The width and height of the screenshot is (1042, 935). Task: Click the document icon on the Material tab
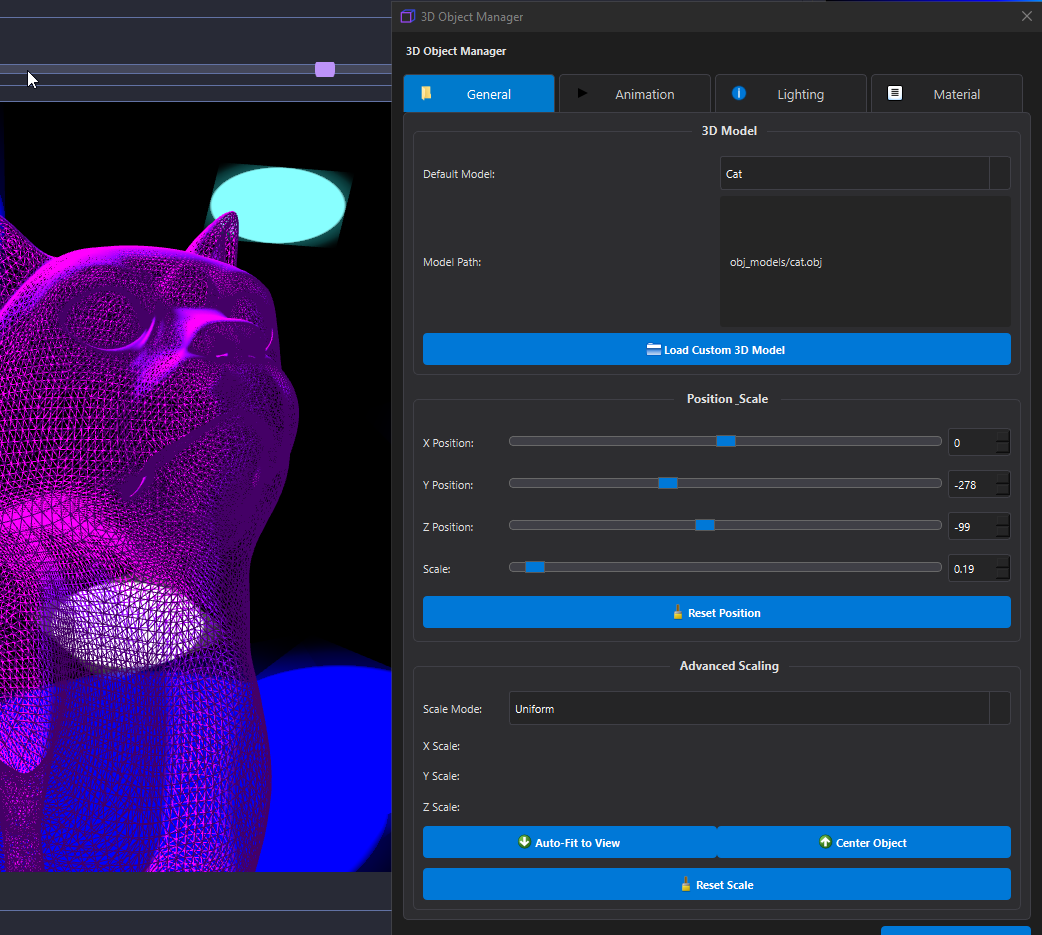893,93
